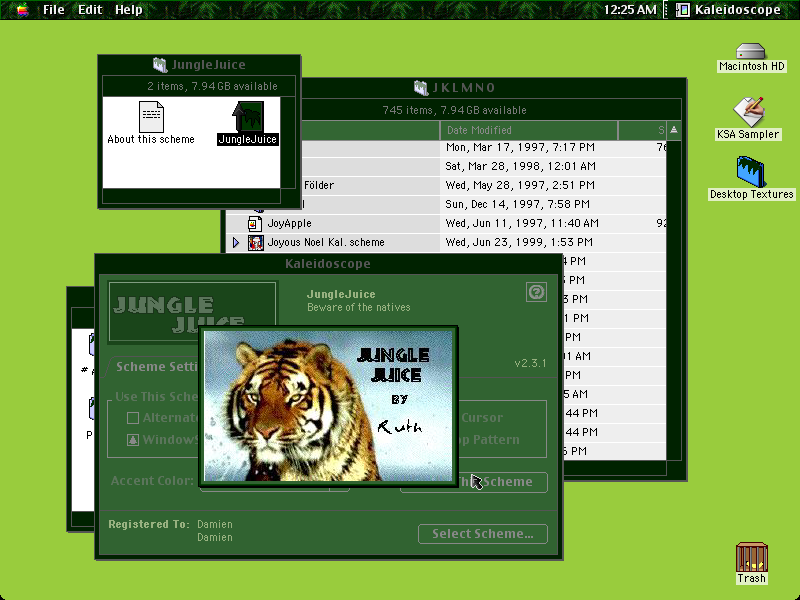This screenshot has height=600, width=800.
Task: Click the Use This Scheme button
Action: pyautogui.click(x=503, y=482)
